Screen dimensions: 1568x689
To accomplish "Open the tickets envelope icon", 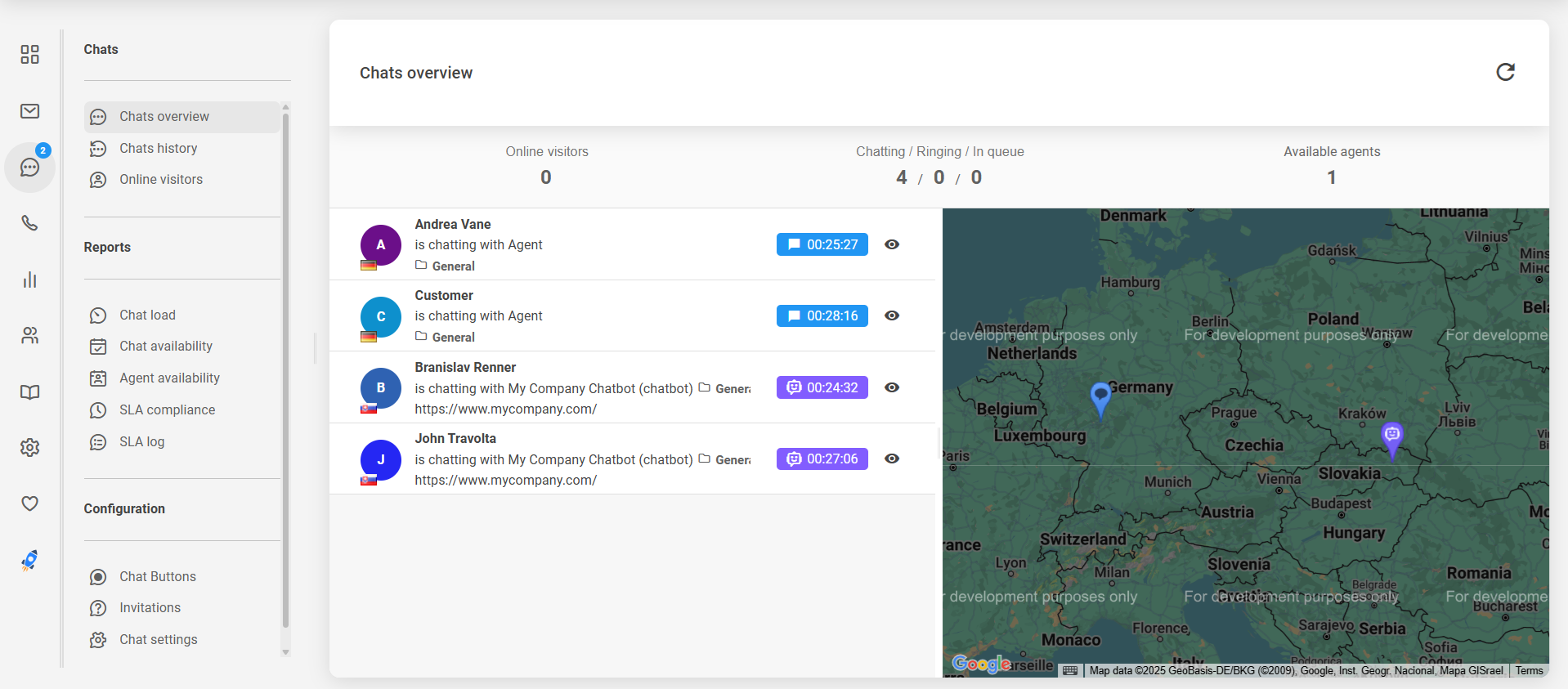I will [30, 111].
